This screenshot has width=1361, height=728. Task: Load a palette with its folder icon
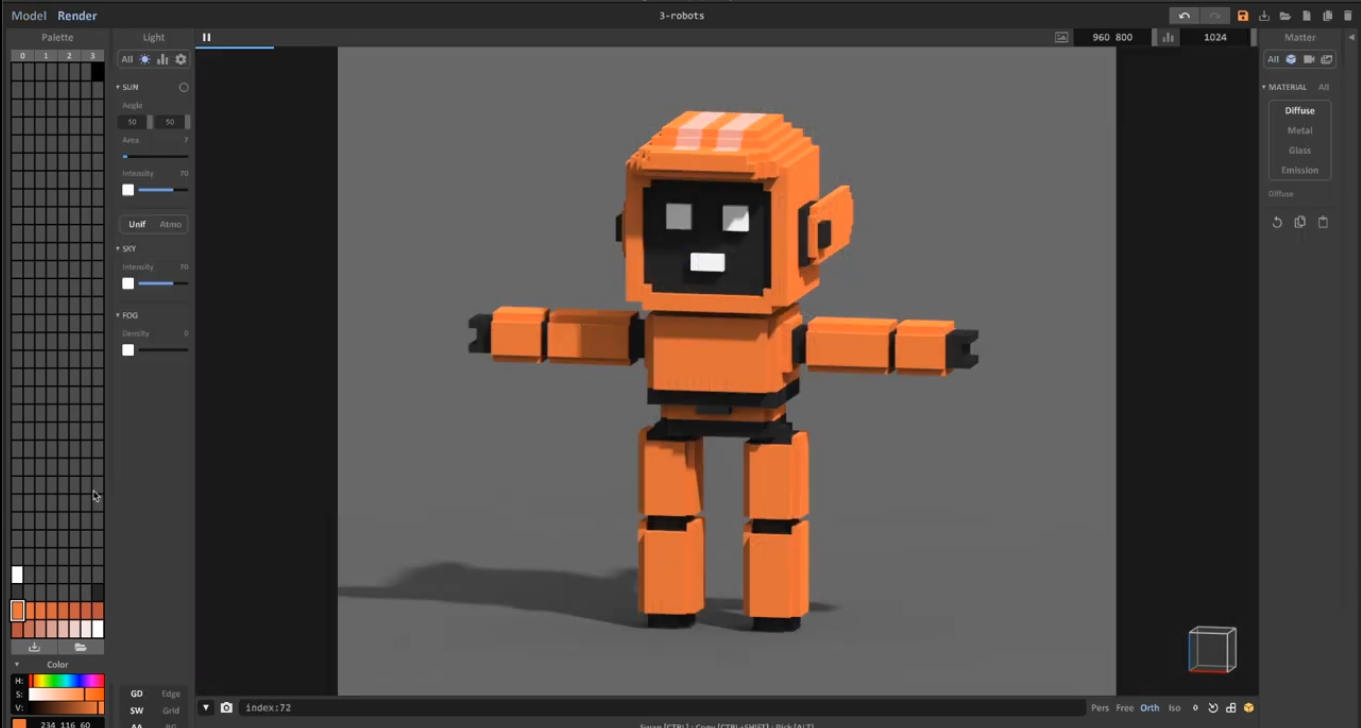pyautogui.click(x=81, y=647)
